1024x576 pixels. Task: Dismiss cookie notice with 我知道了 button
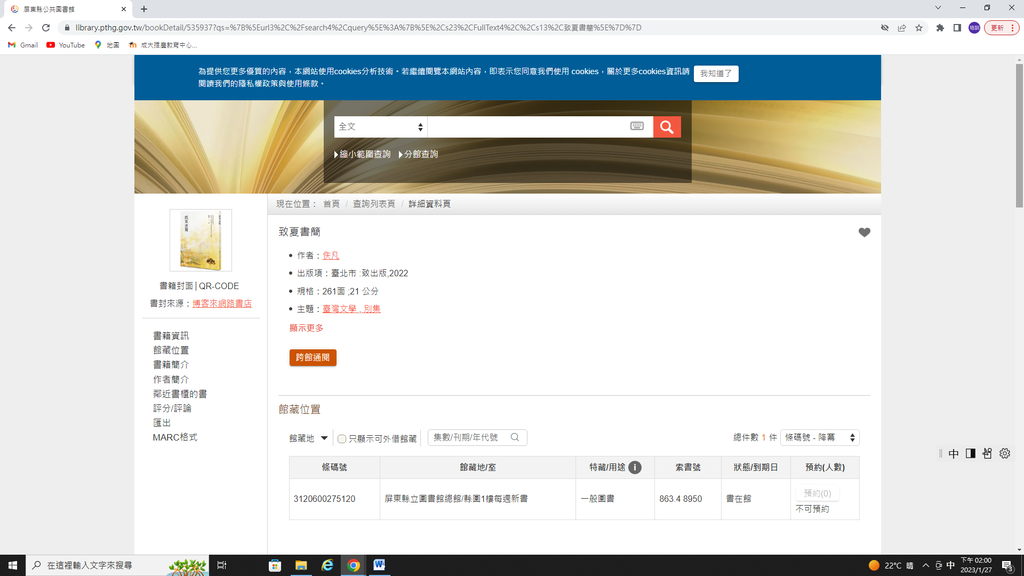[716, 74]
